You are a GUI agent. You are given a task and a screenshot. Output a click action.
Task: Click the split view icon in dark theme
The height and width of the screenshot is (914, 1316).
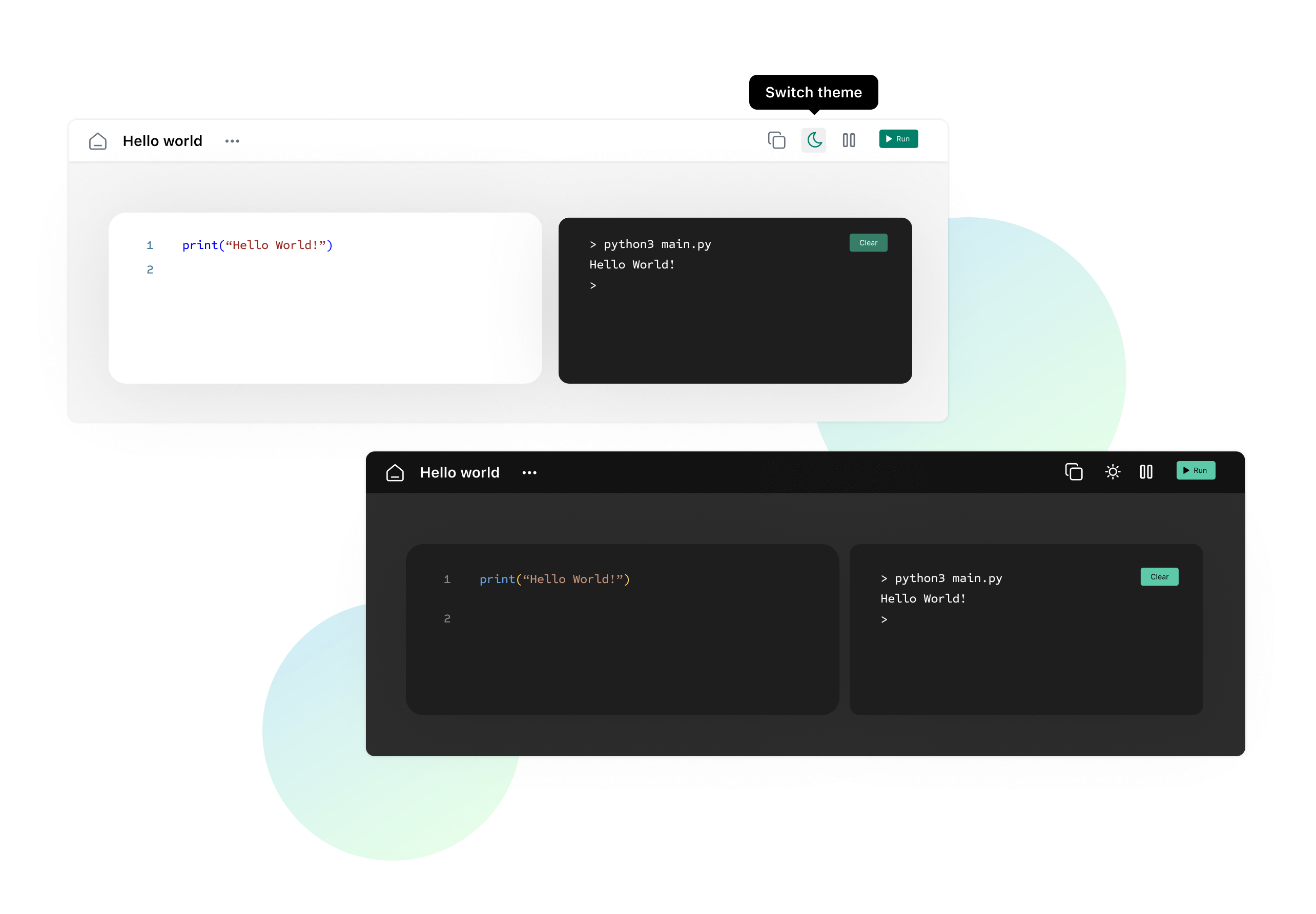point(1147,472)
